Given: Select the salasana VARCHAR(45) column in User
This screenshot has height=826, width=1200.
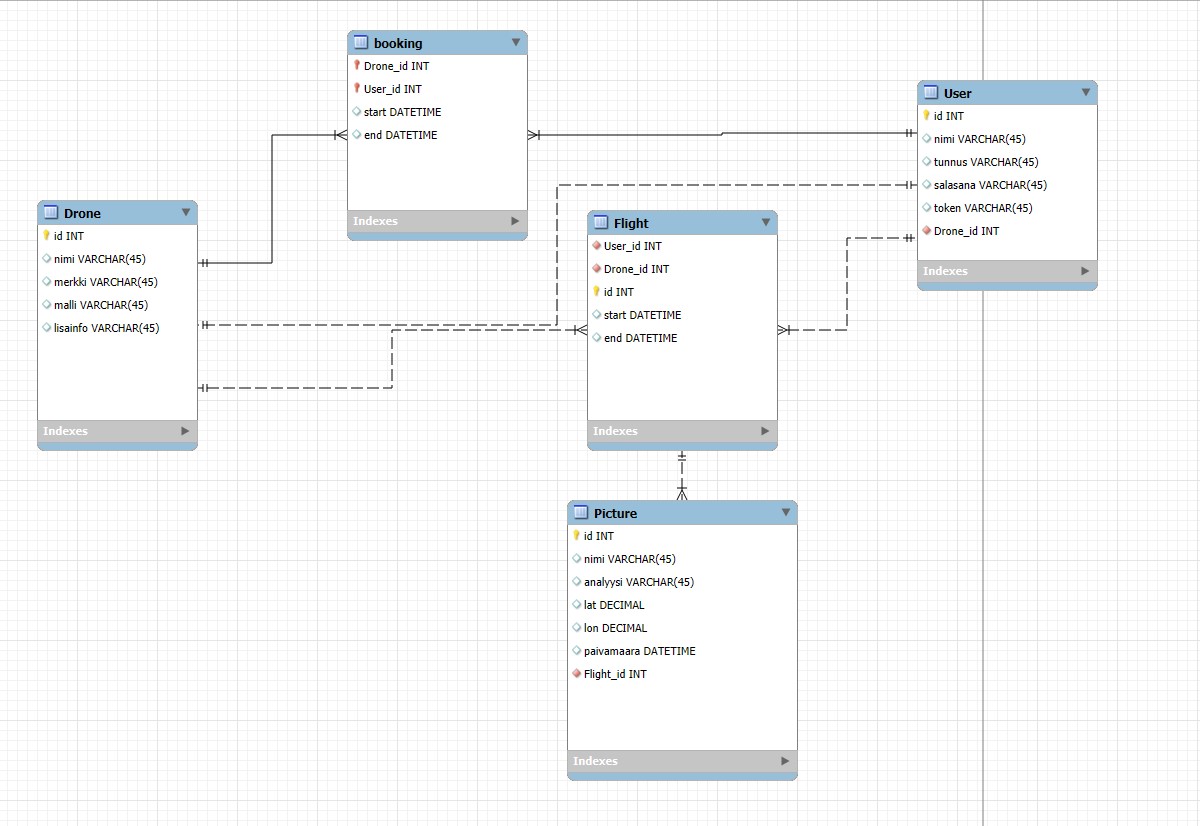Looking at the screenshot, I should [989, 185].
